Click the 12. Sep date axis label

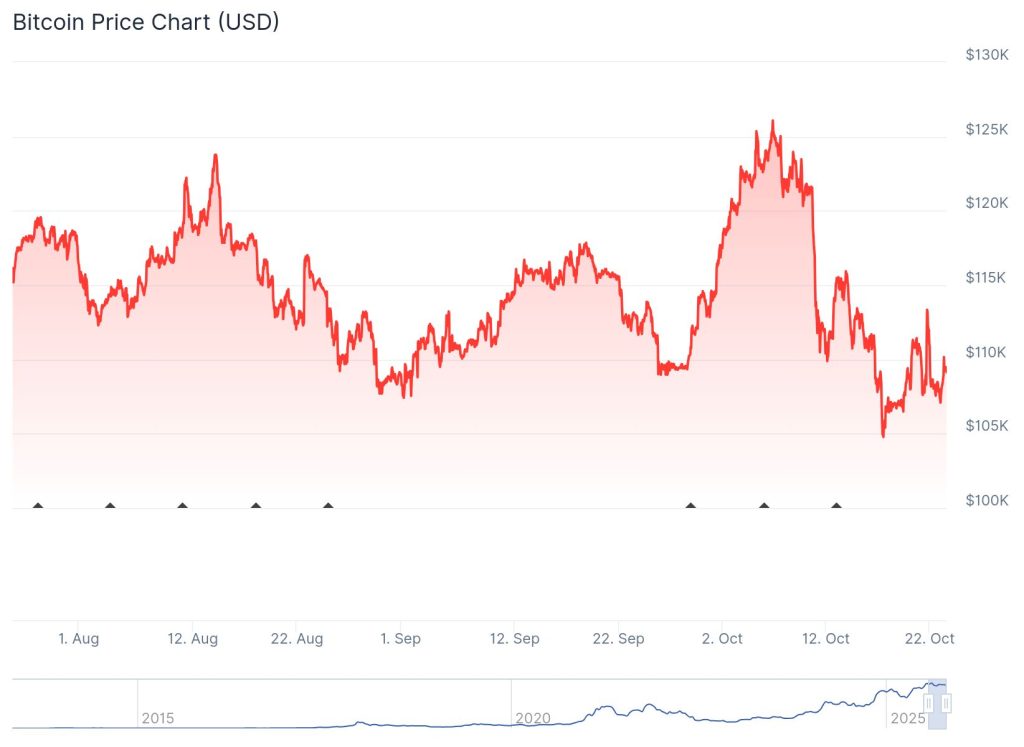514,639
